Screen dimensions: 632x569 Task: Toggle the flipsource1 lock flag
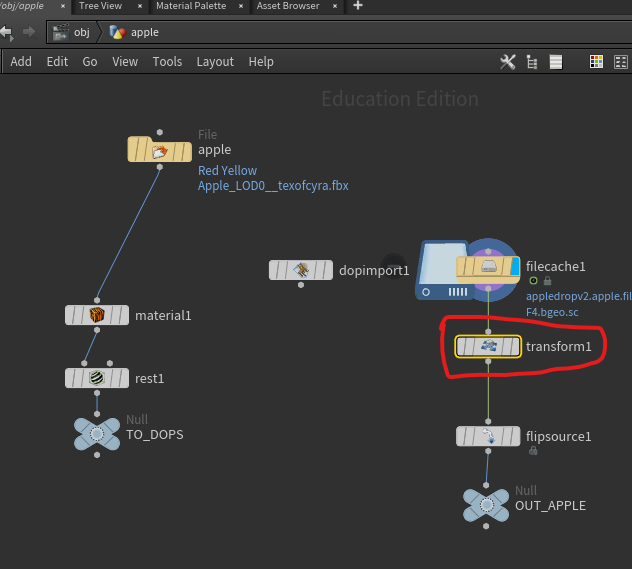[533, 451]
